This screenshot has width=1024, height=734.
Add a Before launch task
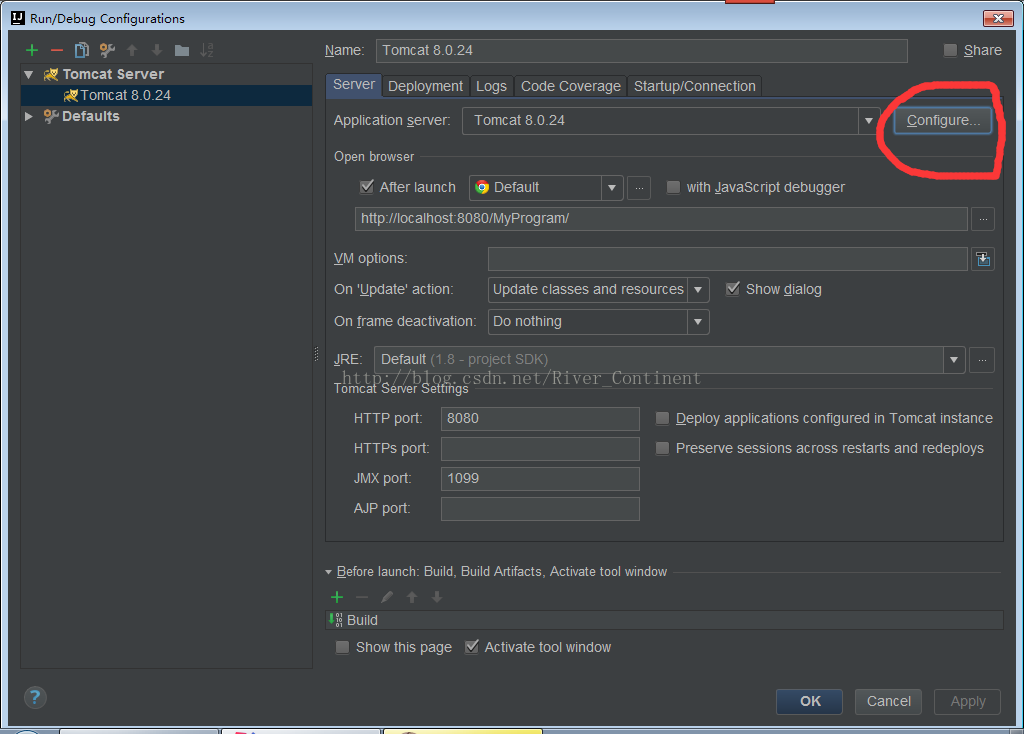pyautogui.click(x=337, y=597)
